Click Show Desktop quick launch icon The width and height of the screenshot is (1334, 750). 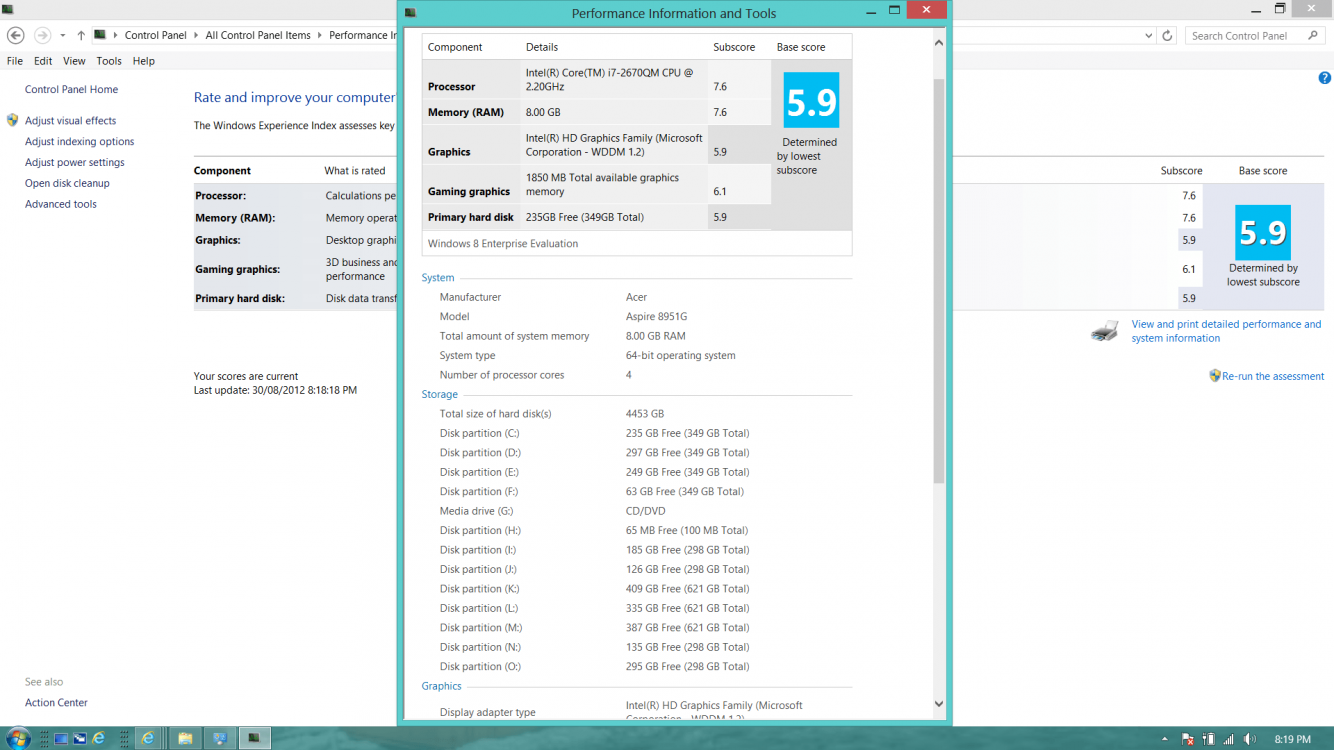click(61, 739)
